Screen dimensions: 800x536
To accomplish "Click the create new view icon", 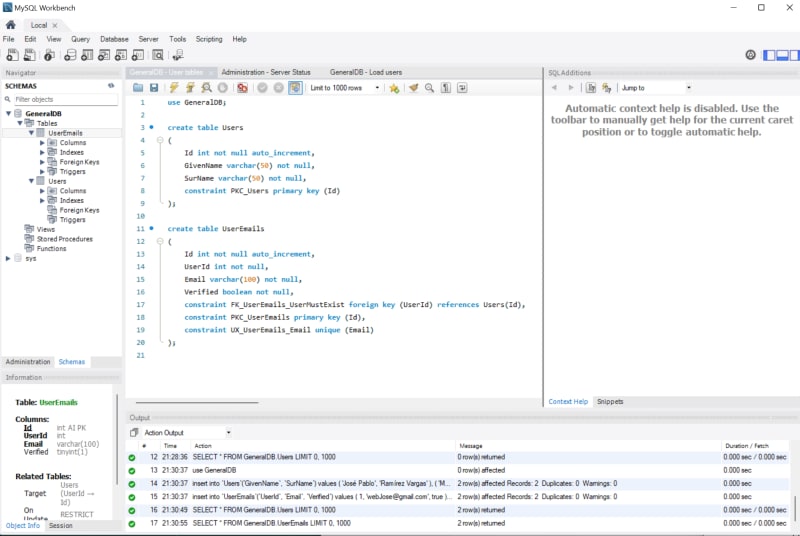I will point(104,55).
